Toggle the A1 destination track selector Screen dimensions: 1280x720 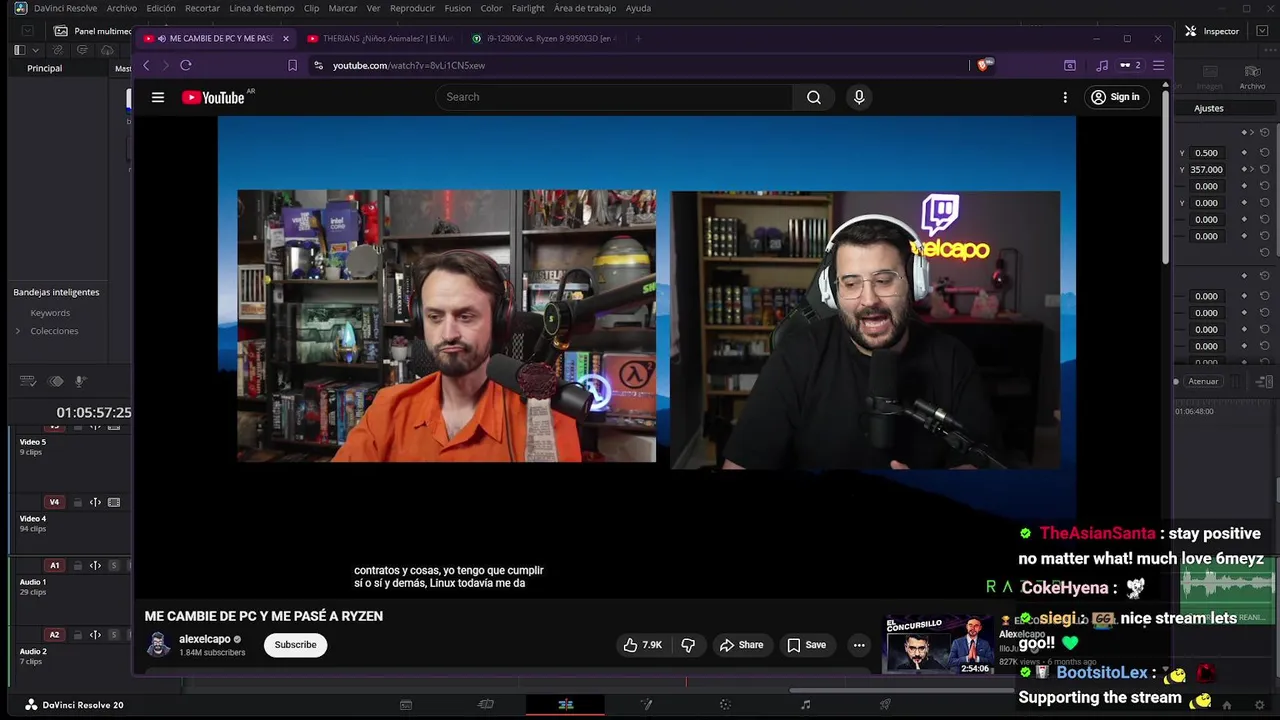pyautogui.click(x=55, y=565)
